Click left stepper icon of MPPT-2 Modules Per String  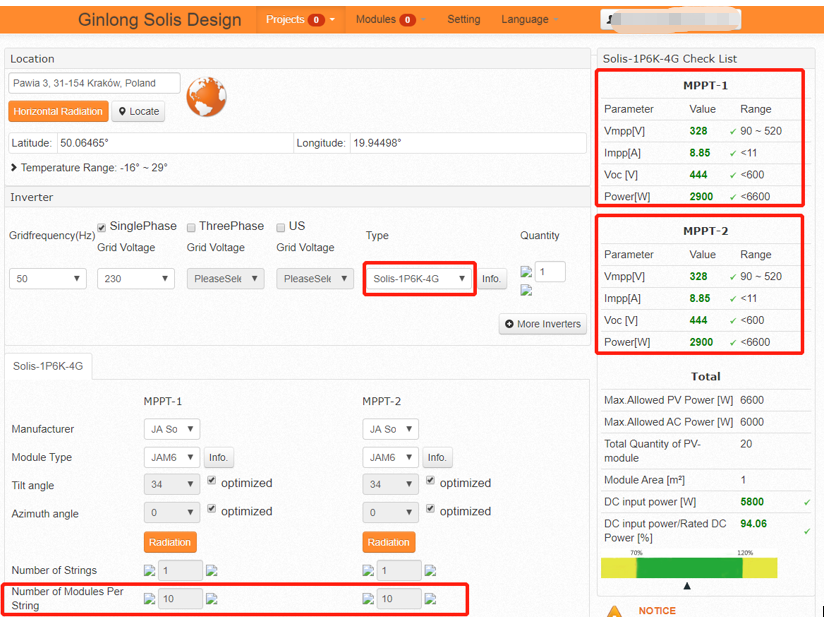tap(368, 598)
